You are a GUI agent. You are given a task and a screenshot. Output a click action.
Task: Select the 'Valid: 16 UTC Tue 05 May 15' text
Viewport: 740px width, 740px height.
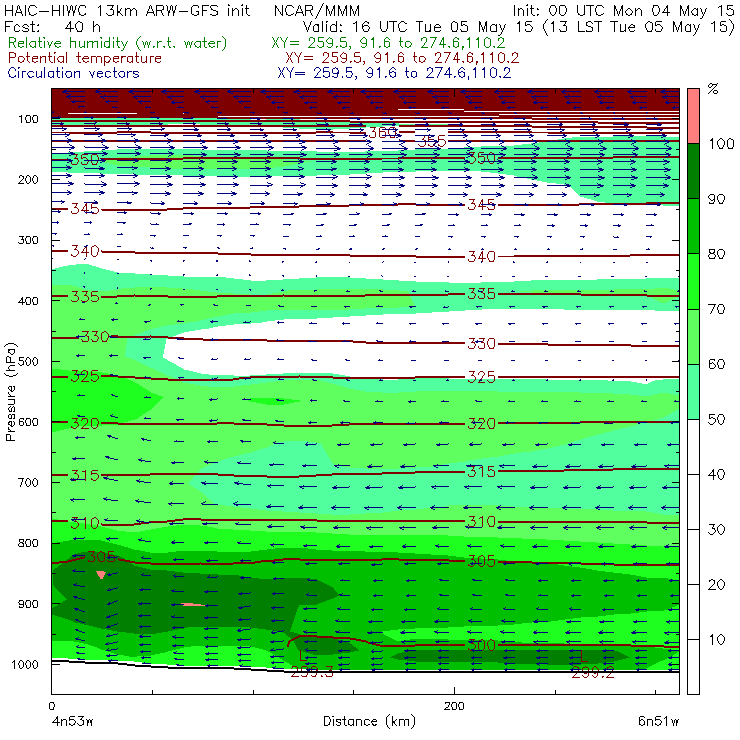coord(418,27)
